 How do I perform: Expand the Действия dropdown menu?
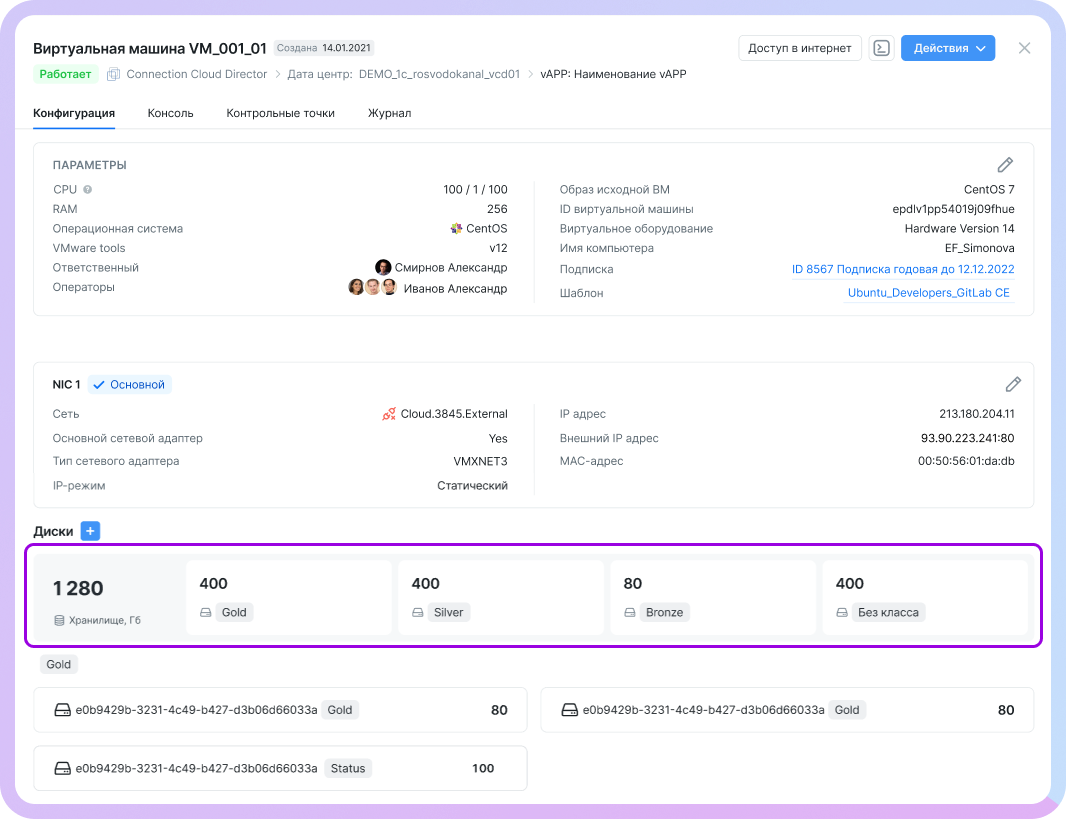[x=947, y=48]
